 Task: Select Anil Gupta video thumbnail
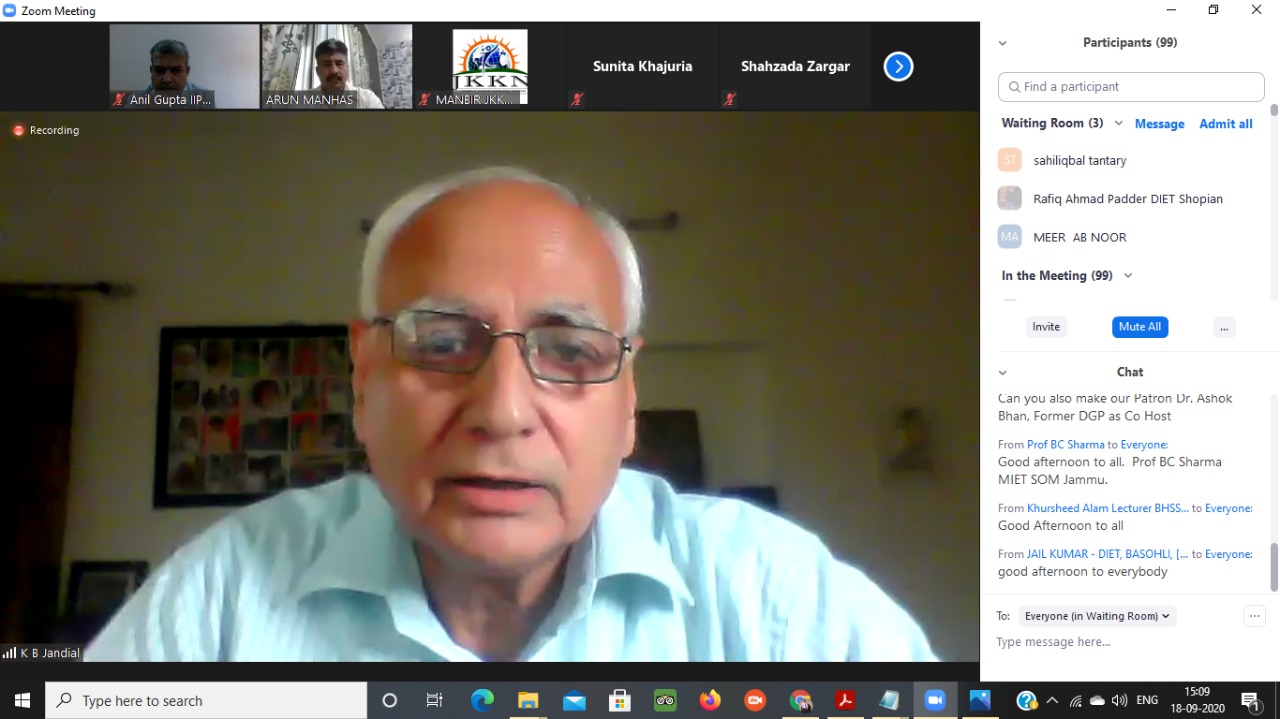[184, 66]
